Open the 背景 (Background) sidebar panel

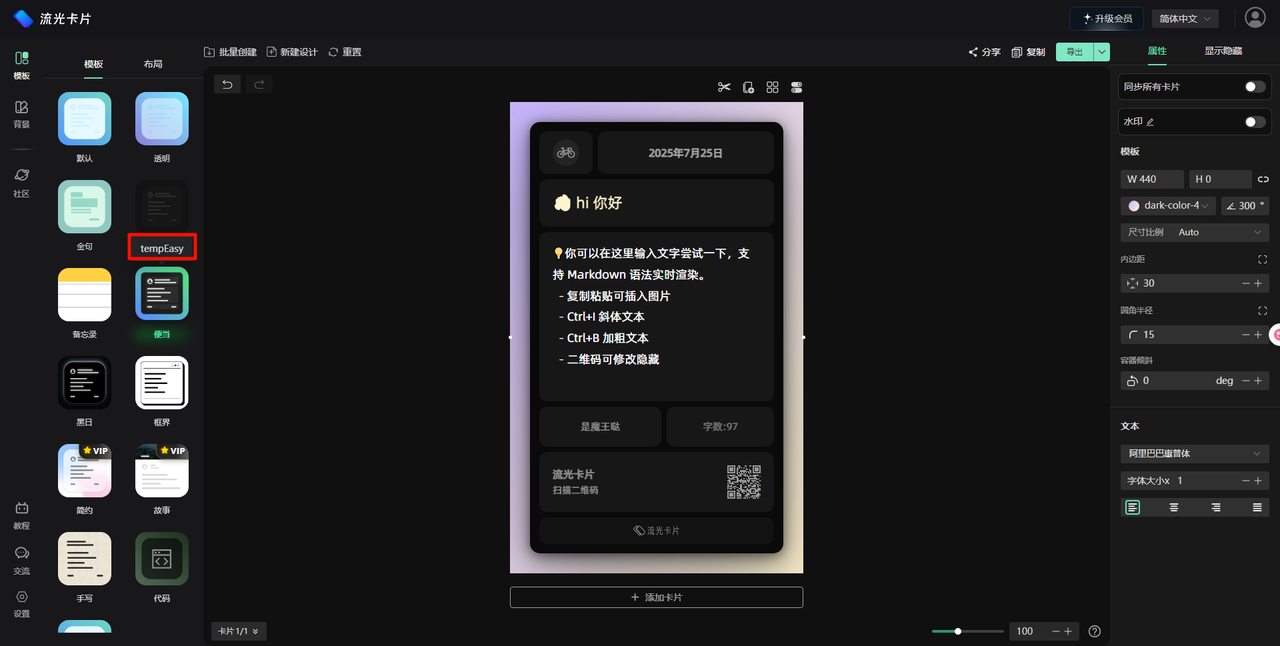coord(21,114)
